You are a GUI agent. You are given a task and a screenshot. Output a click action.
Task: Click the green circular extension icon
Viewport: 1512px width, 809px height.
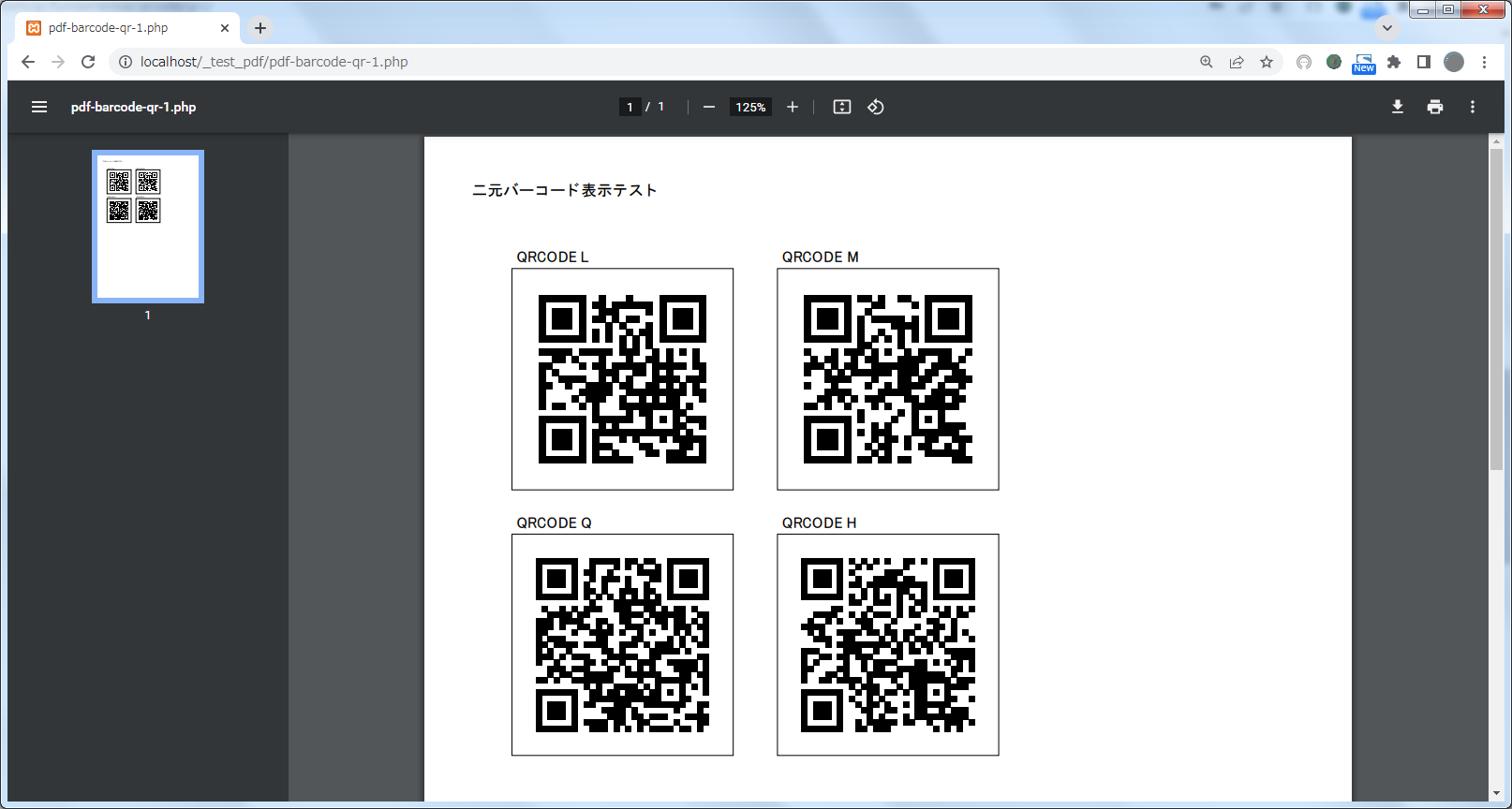pos(1334,62)
